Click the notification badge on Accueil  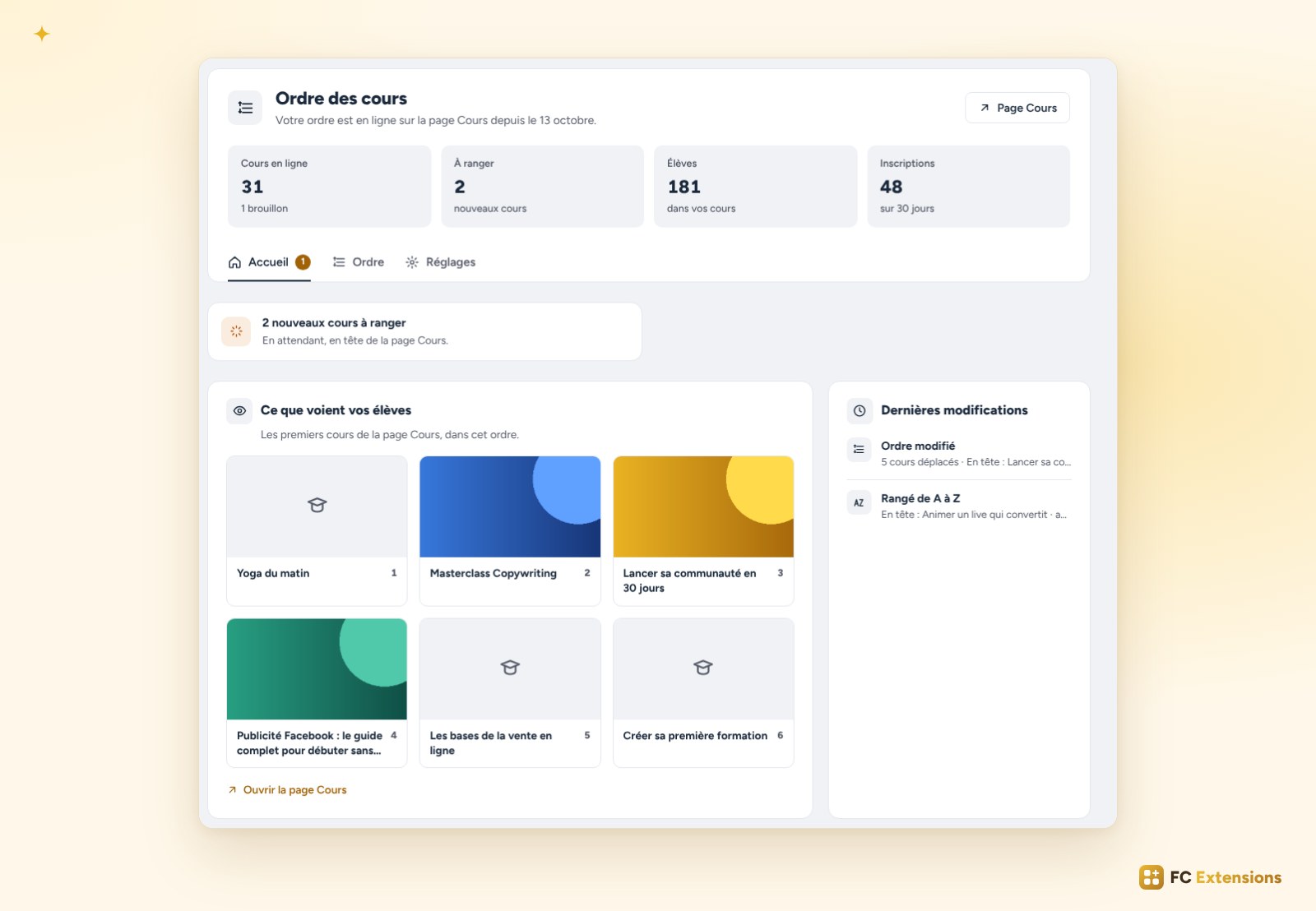coord(303,262)
